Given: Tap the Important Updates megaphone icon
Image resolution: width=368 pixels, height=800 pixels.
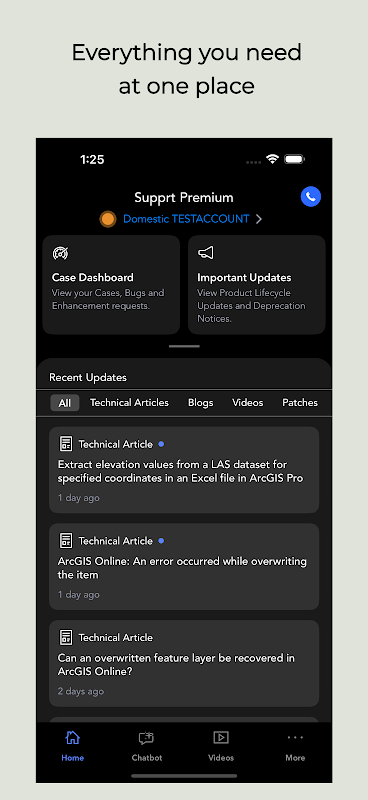Looking at the screenshot, I should point(206,253).
